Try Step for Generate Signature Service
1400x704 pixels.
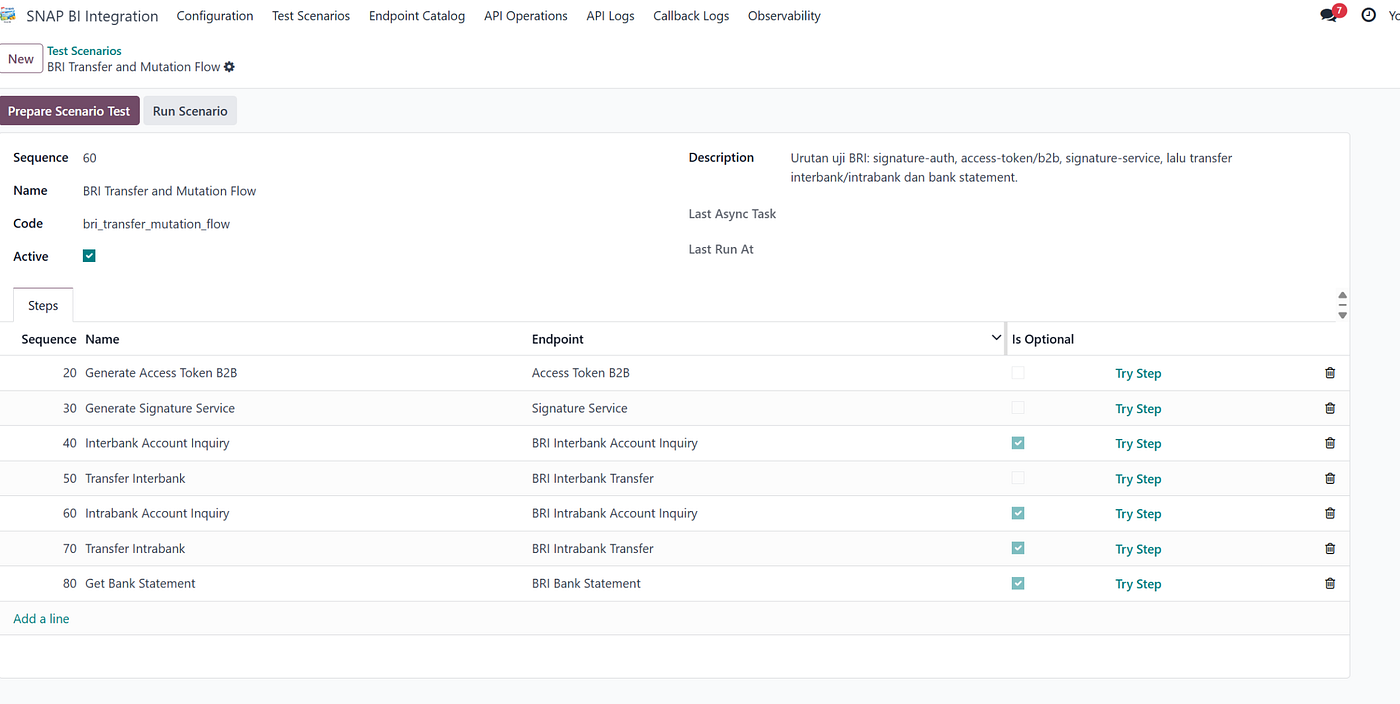(x=1138, y=408)
